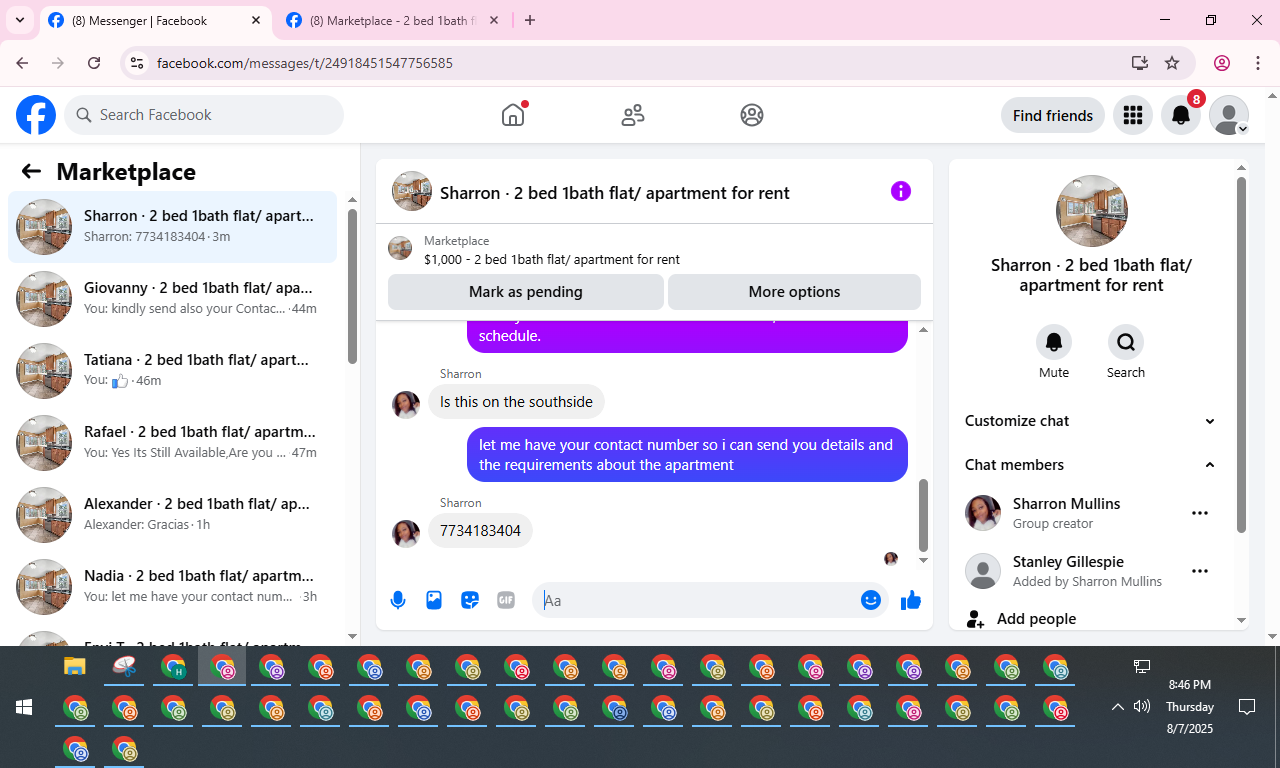Choose a sticker with the sticker icon
The width and height of the screenshot is (1280, 768).
pos(470,600)
